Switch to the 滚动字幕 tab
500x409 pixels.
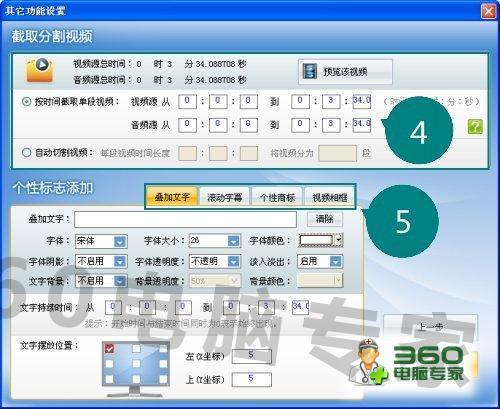click(224, 197)
